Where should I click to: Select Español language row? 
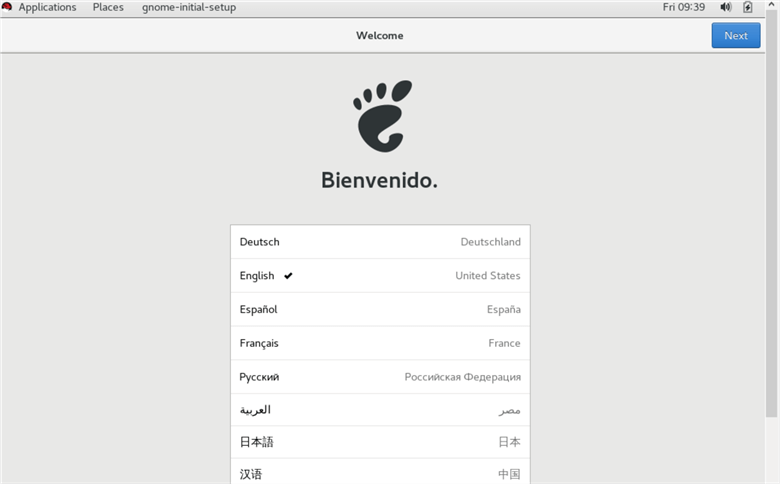click(380, 309)
